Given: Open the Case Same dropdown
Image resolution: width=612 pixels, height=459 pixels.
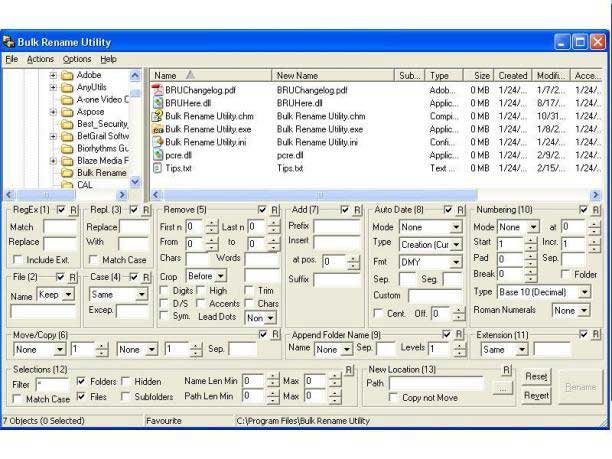Looking at the screenshot, I should 141,294.
